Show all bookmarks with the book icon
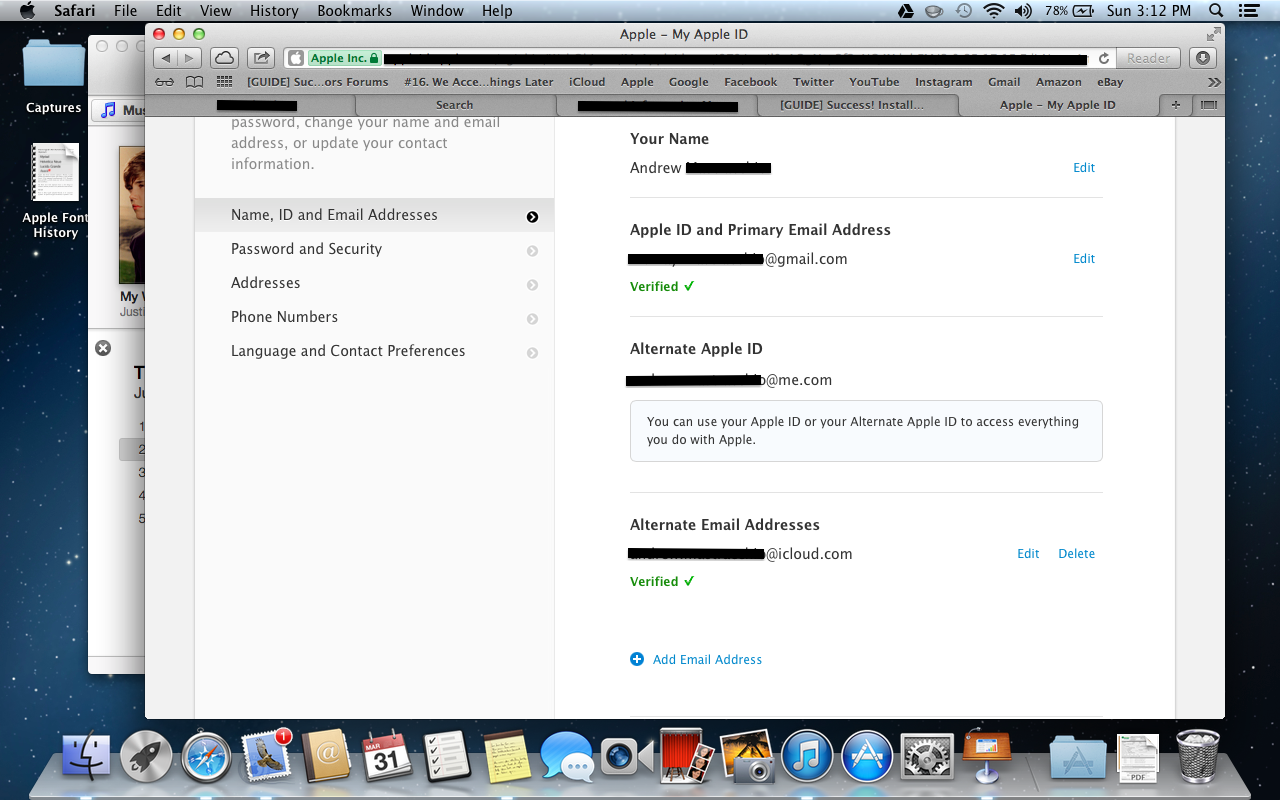This screenshot has height=800, width=1280. click(195, 82)
